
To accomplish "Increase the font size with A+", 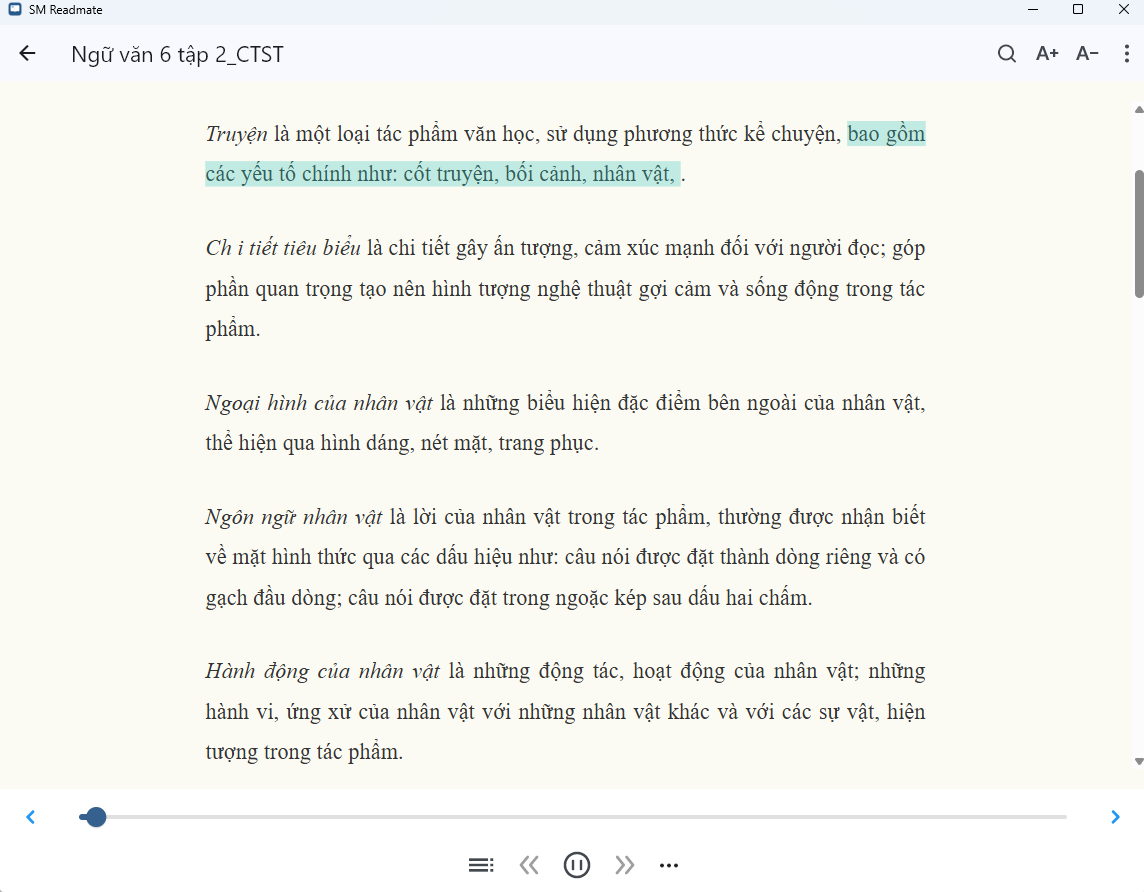I will [1046, 54].
